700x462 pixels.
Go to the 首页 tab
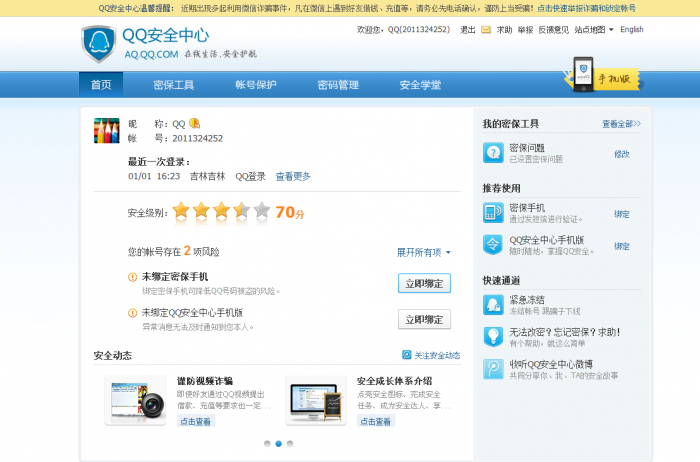[101, 85]
